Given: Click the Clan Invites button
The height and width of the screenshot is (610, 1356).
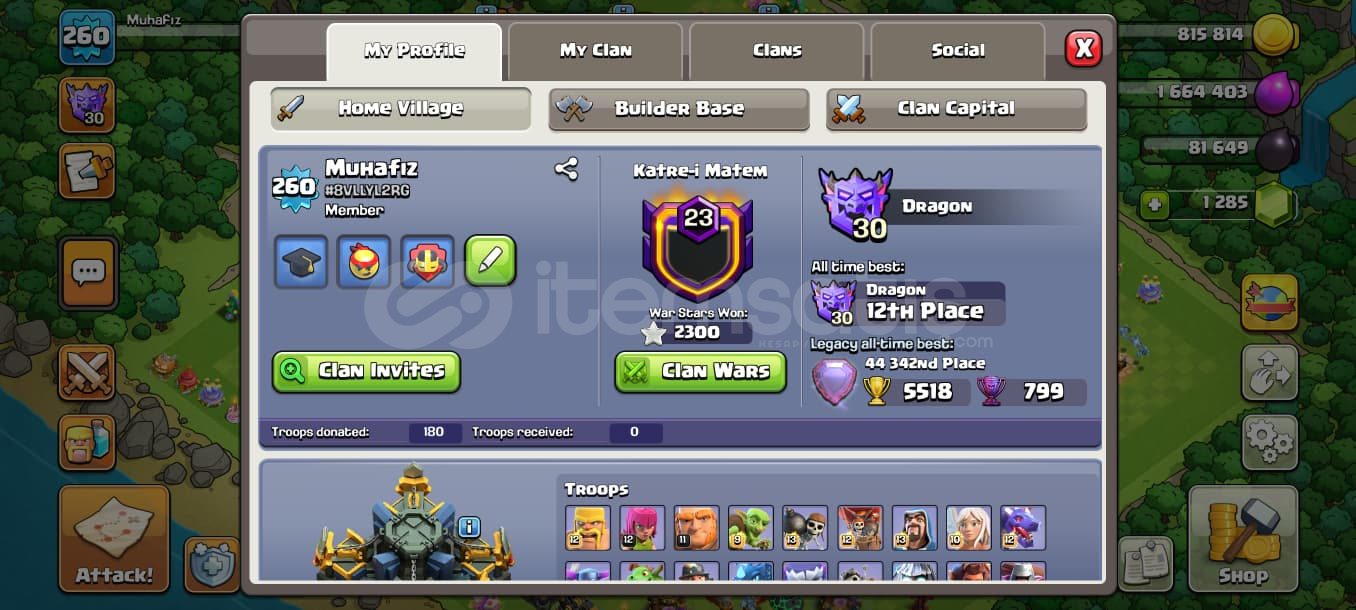Looking at the screenshot, I should coord(366,371).
